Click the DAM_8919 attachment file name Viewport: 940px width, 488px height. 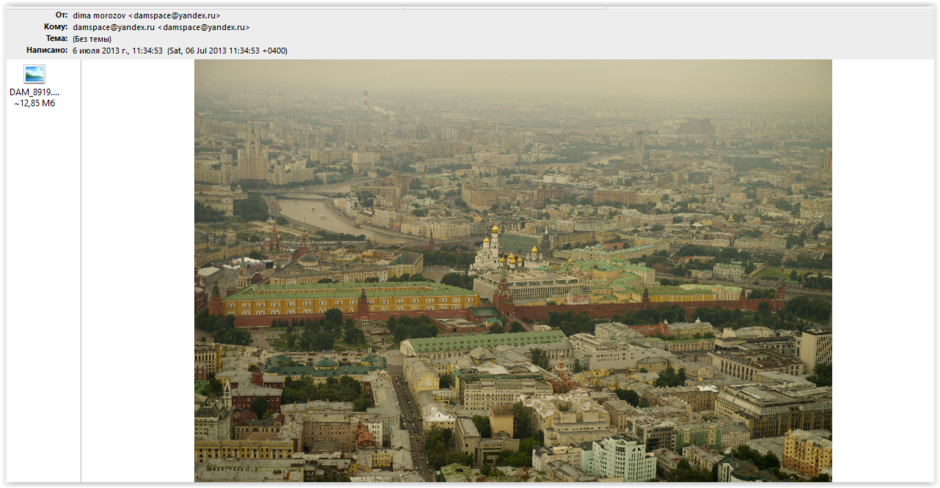click(x=34, y=92)
